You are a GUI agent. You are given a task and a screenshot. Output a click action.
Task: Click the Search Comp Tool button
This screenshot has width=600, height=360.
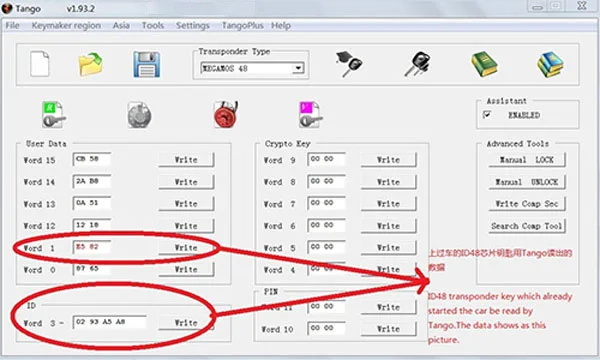point(527,226)
